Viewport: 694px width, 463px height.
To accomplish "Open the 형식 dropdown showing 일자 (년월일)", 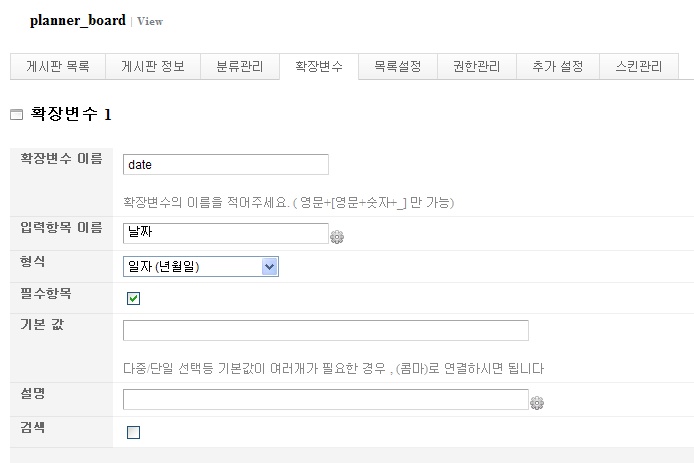I will click(x=201, y=266).
